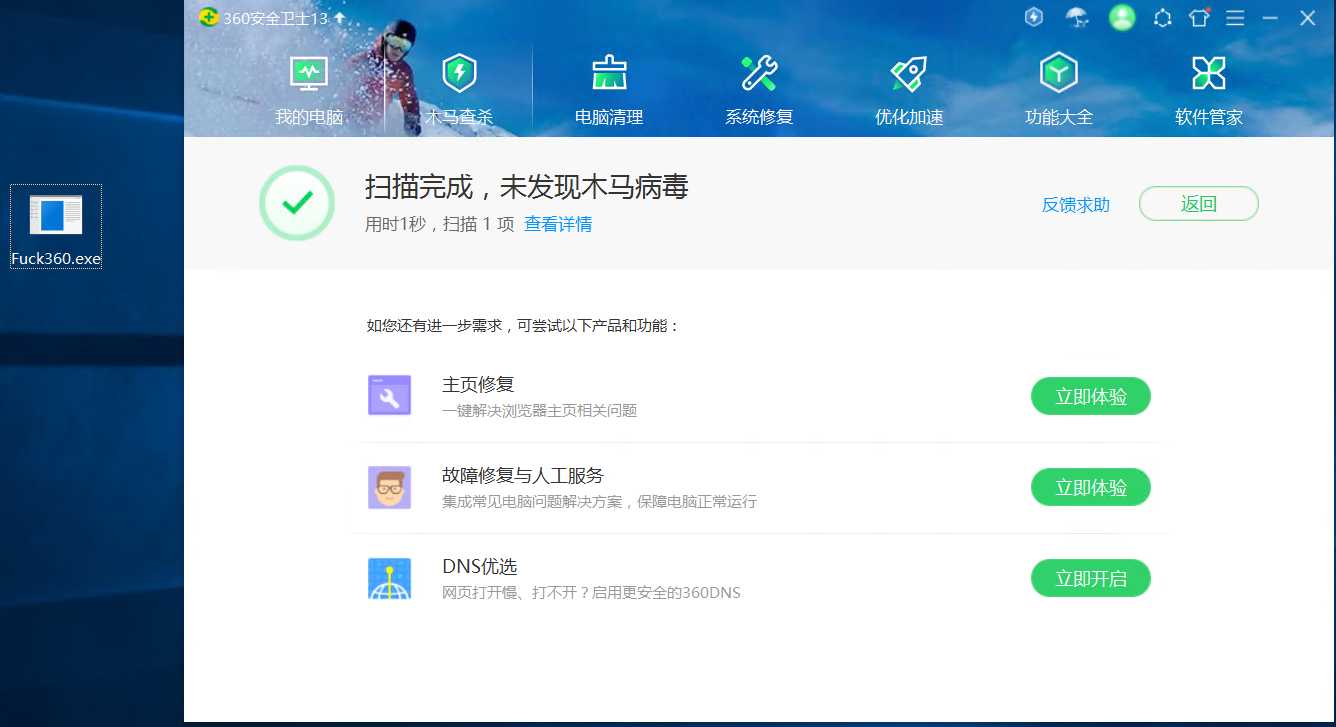Click the 360安全卫士13 title text
Screen dimensions: 1336x727
(276, 17)
